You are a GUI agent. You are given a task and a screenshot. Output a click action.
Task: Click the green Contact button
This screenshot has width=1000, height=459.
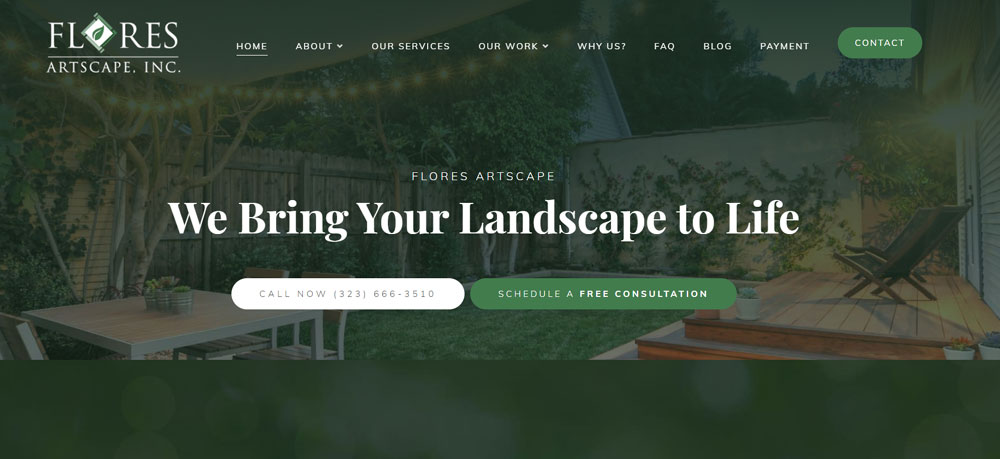[x=879, y=43]
